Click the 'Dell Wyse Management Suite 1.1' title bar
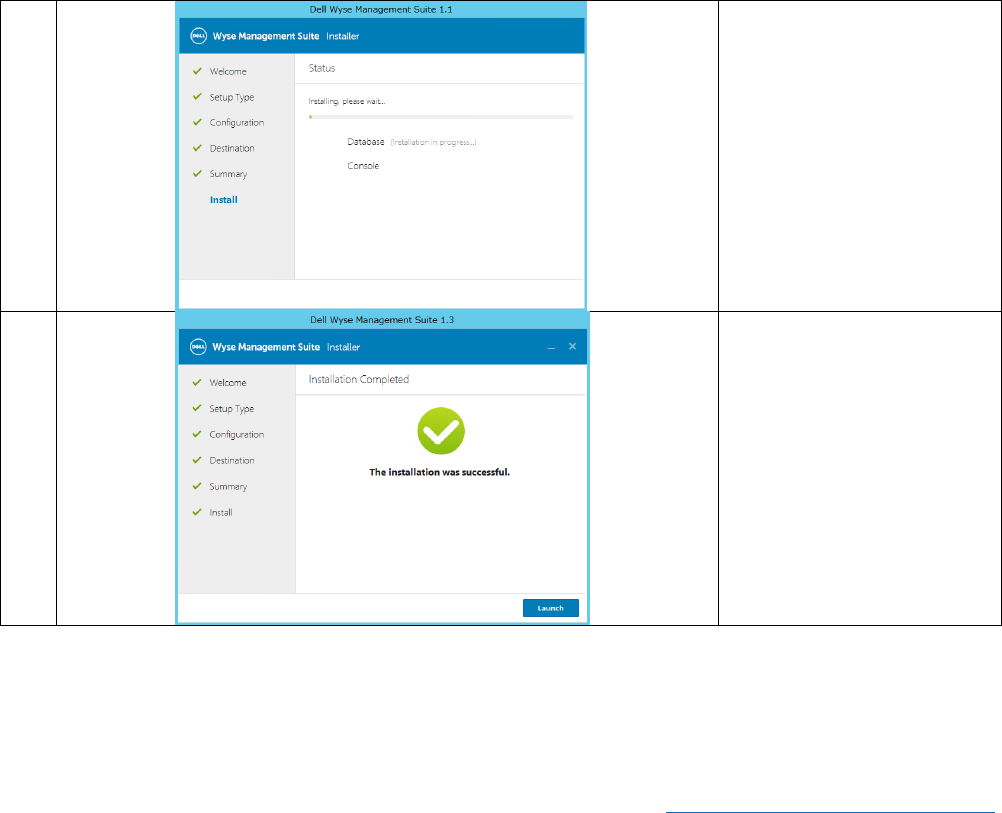Image resolution: width=1002 pixels, height=813 pixels. click(381, 10)
